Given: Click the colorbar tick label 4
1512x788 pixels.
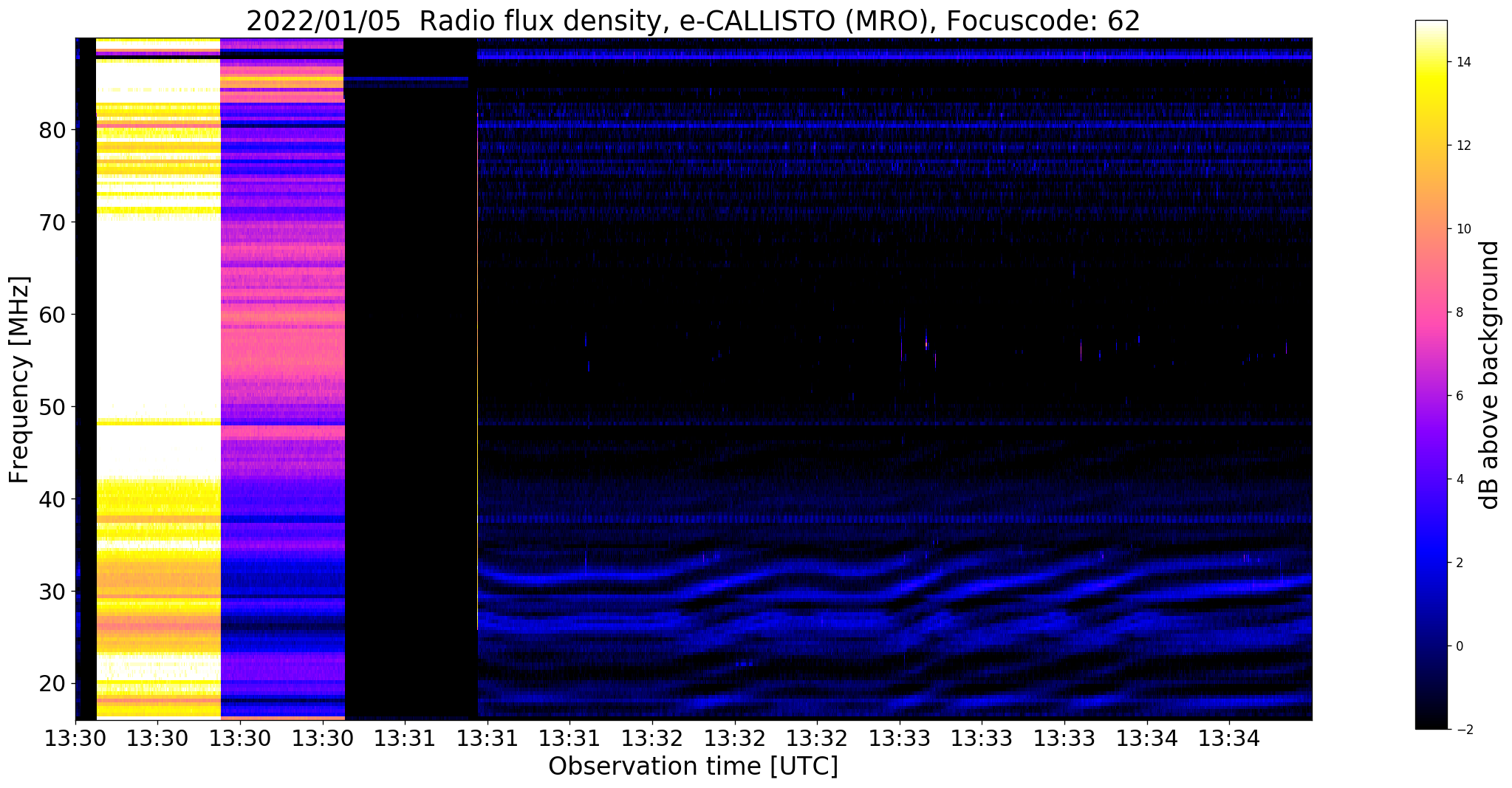Looking at the screenshot, I should click(x=1459, y=479).
